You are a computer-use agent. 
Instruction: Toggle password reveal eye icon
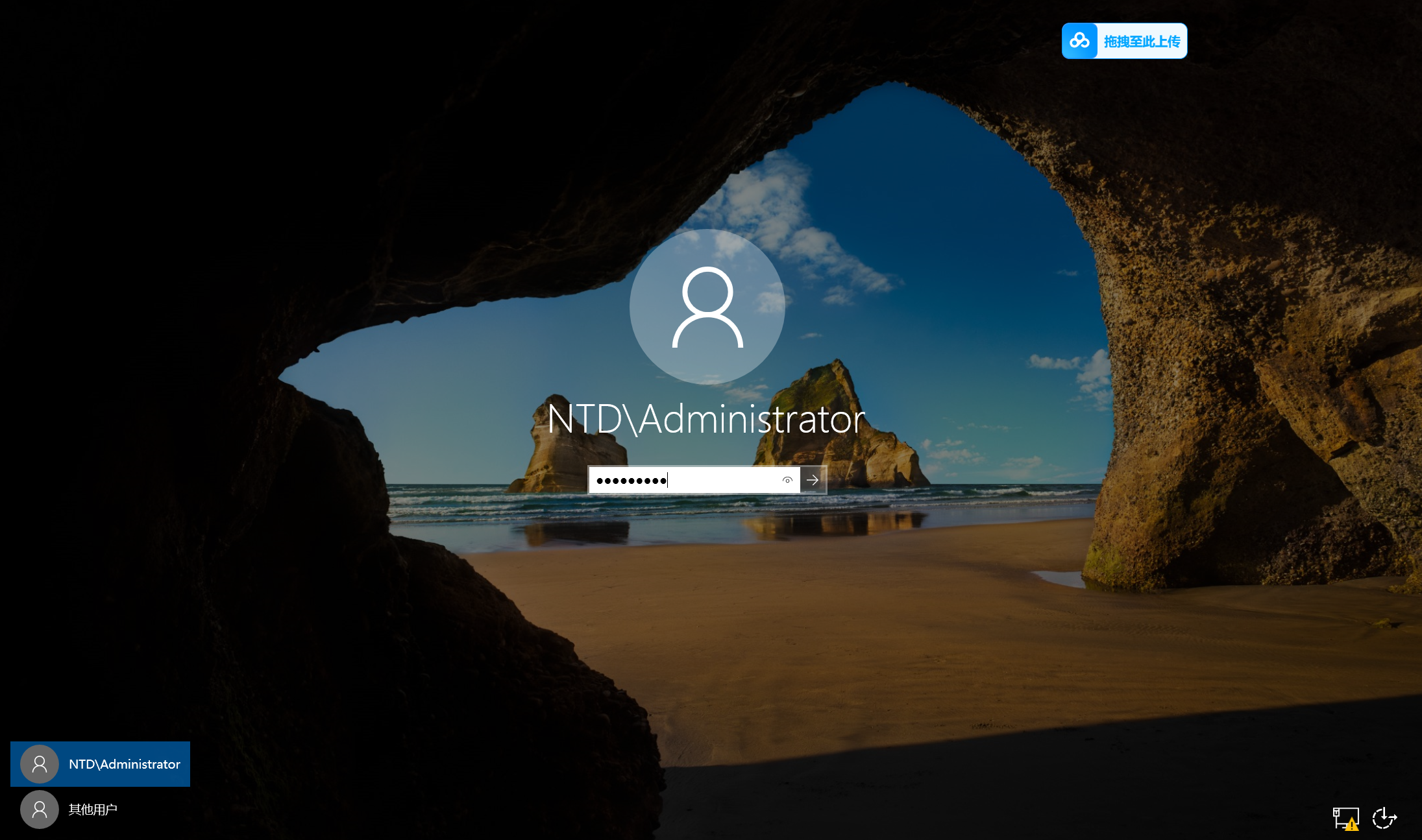pyautogui.click(x=787, y=480)
